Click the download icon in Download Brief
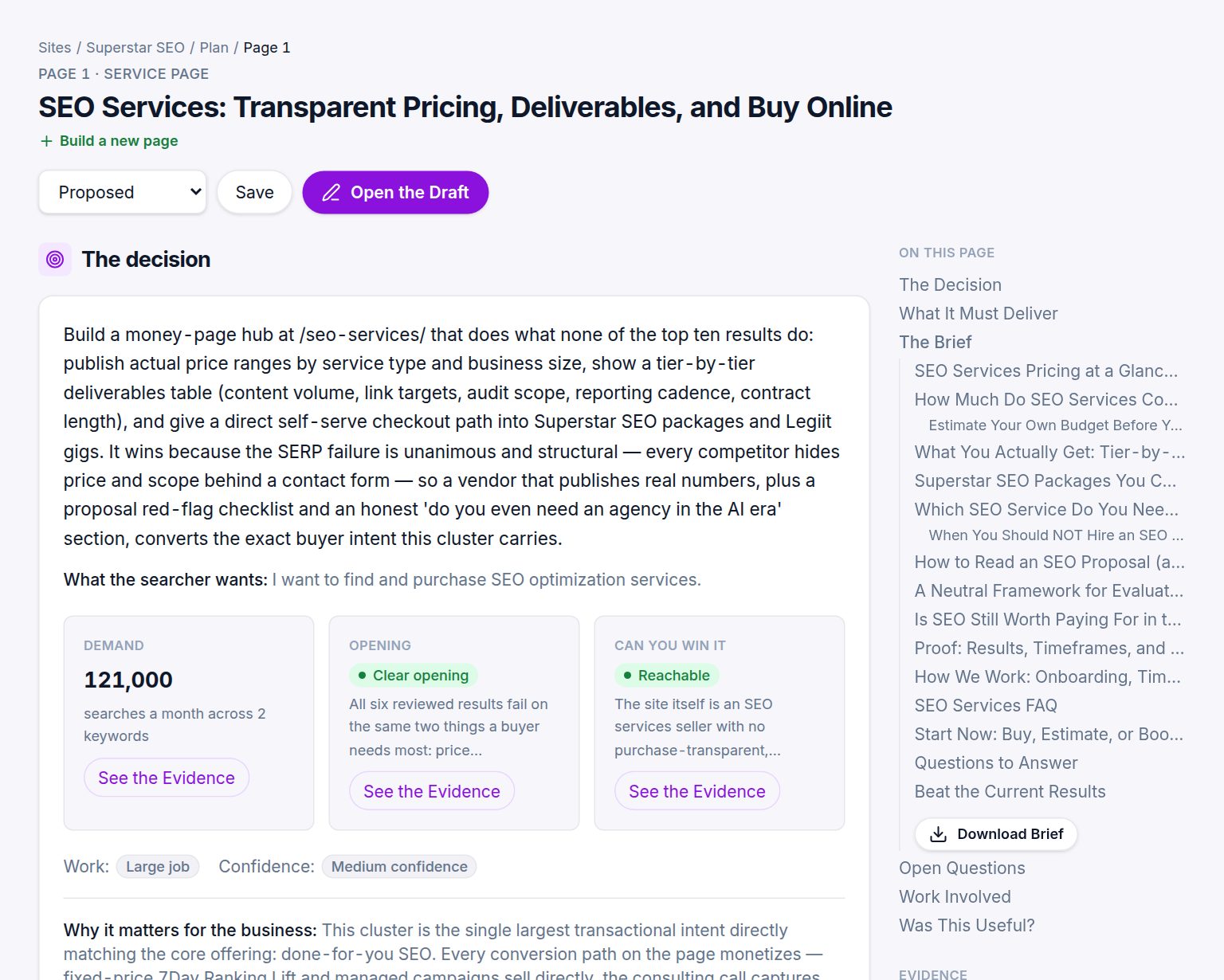The image size is (1224, 980). [939, 834]
